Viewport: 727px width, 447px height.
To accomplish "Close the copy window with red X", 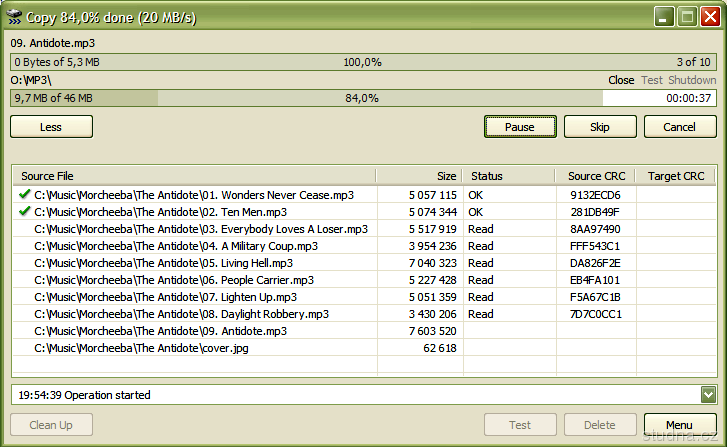I will pos(710,17).
